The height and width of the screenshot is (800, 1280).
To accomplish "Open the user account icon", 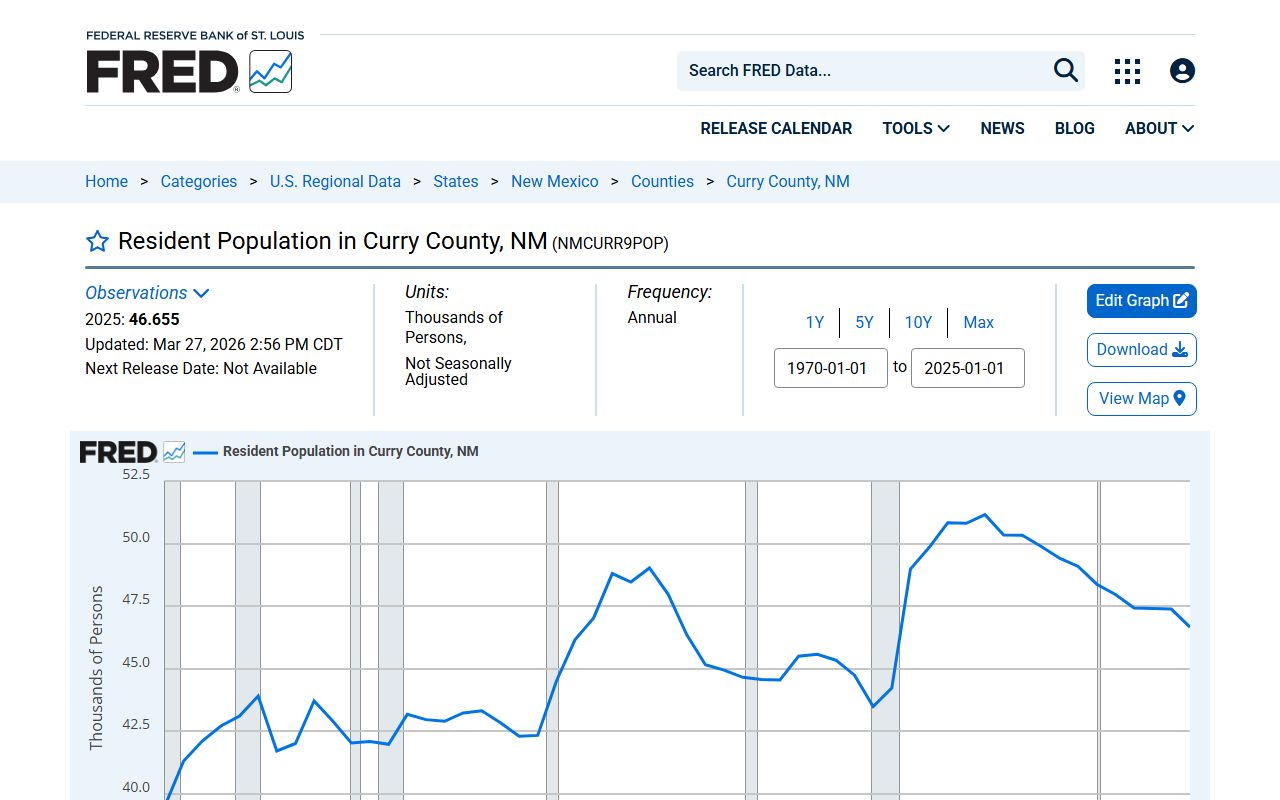I will (x=1182, y=71).
